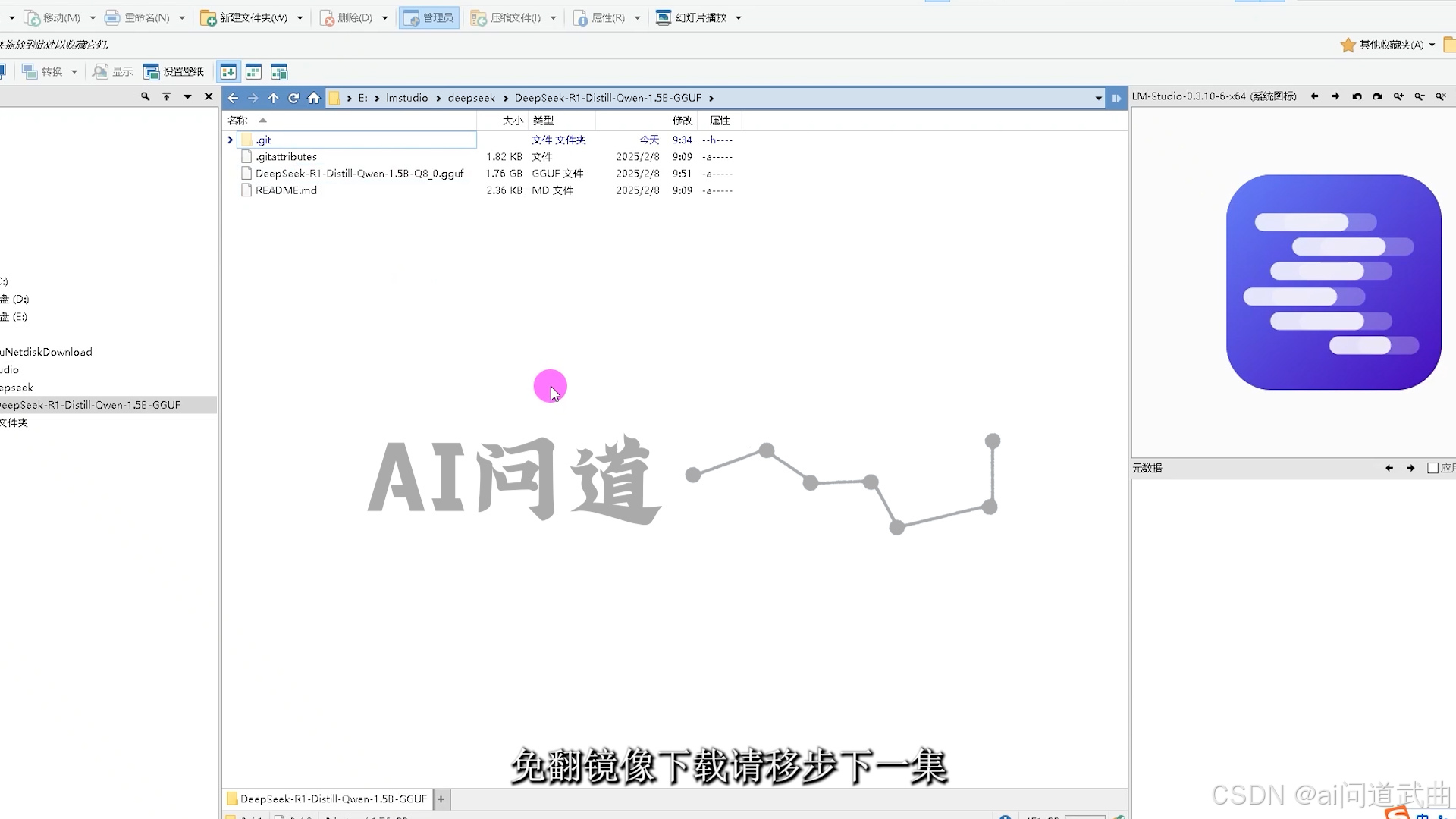Image resolution: width=1456 pixels, height=819 pixels.
Task: Rotate preview image counterclockwise
Action: (x=1357, y=96)
